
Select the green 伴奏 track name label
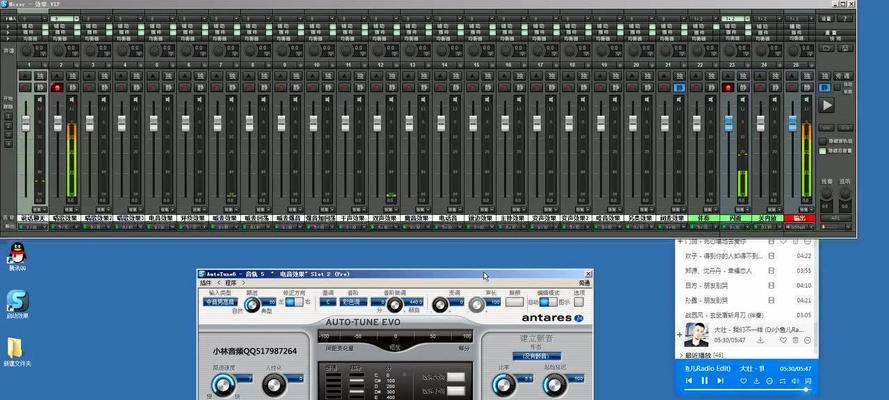[x=704, y=218]
